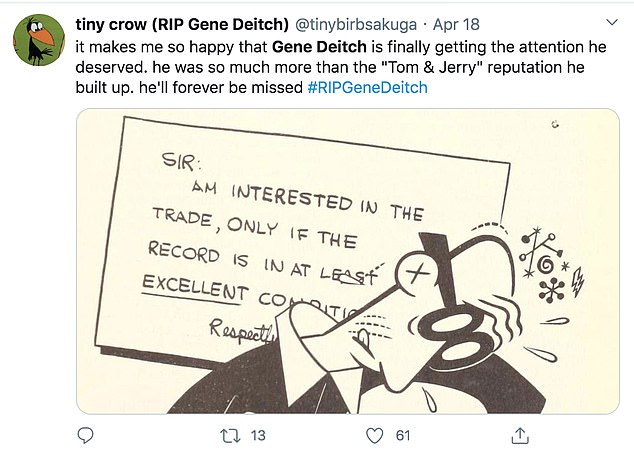The width and height of the screenshot is (634, 450).
Task: Click the like count of 61
Action: tap(403, 435)
